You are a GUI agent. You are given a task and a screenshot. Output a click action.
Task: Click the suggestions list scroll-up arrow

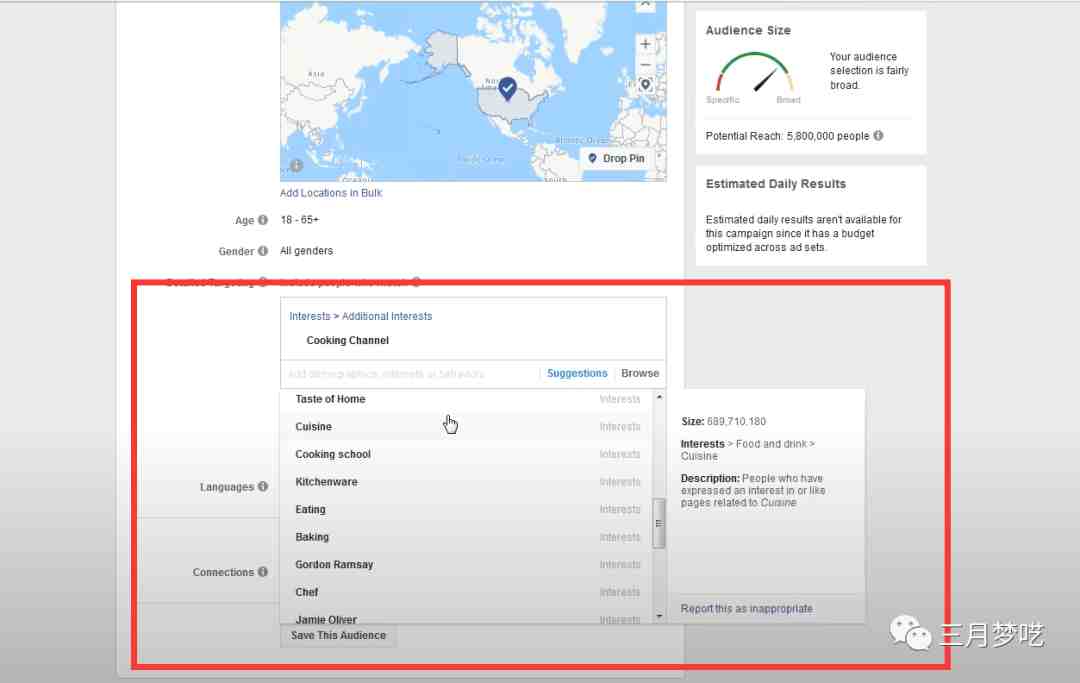[x=659, y=397]
